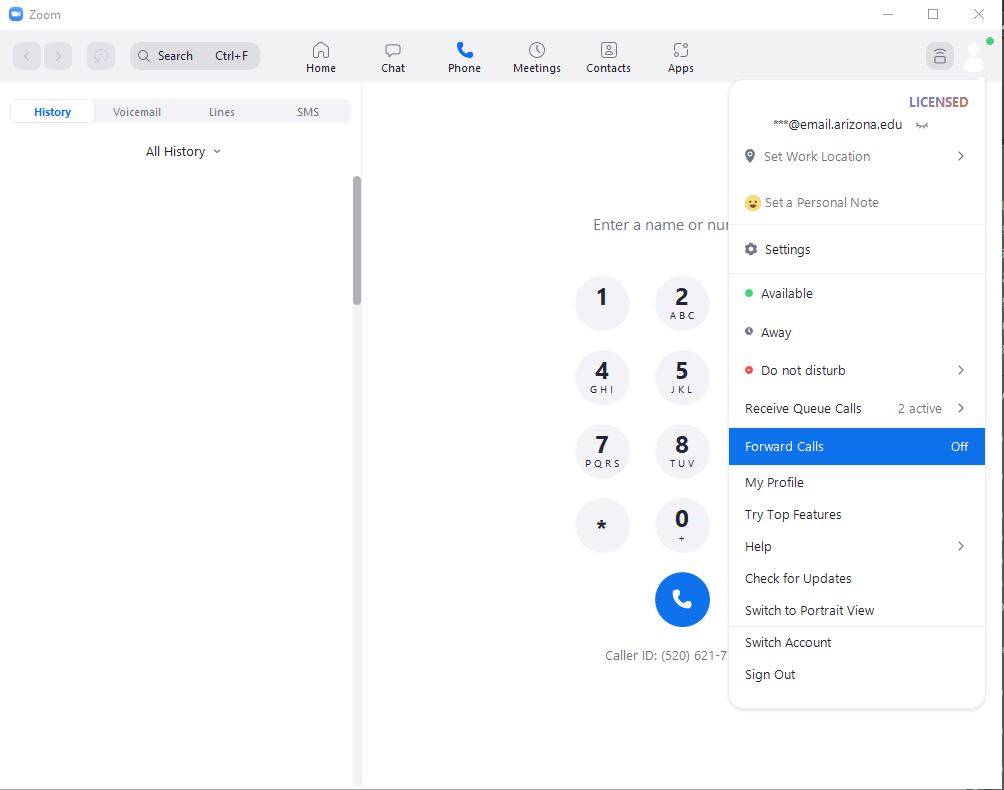Viewport: 1004px width, 790px height.
Task: Click the 2 active queue count
Action: (x=919, y=408)
